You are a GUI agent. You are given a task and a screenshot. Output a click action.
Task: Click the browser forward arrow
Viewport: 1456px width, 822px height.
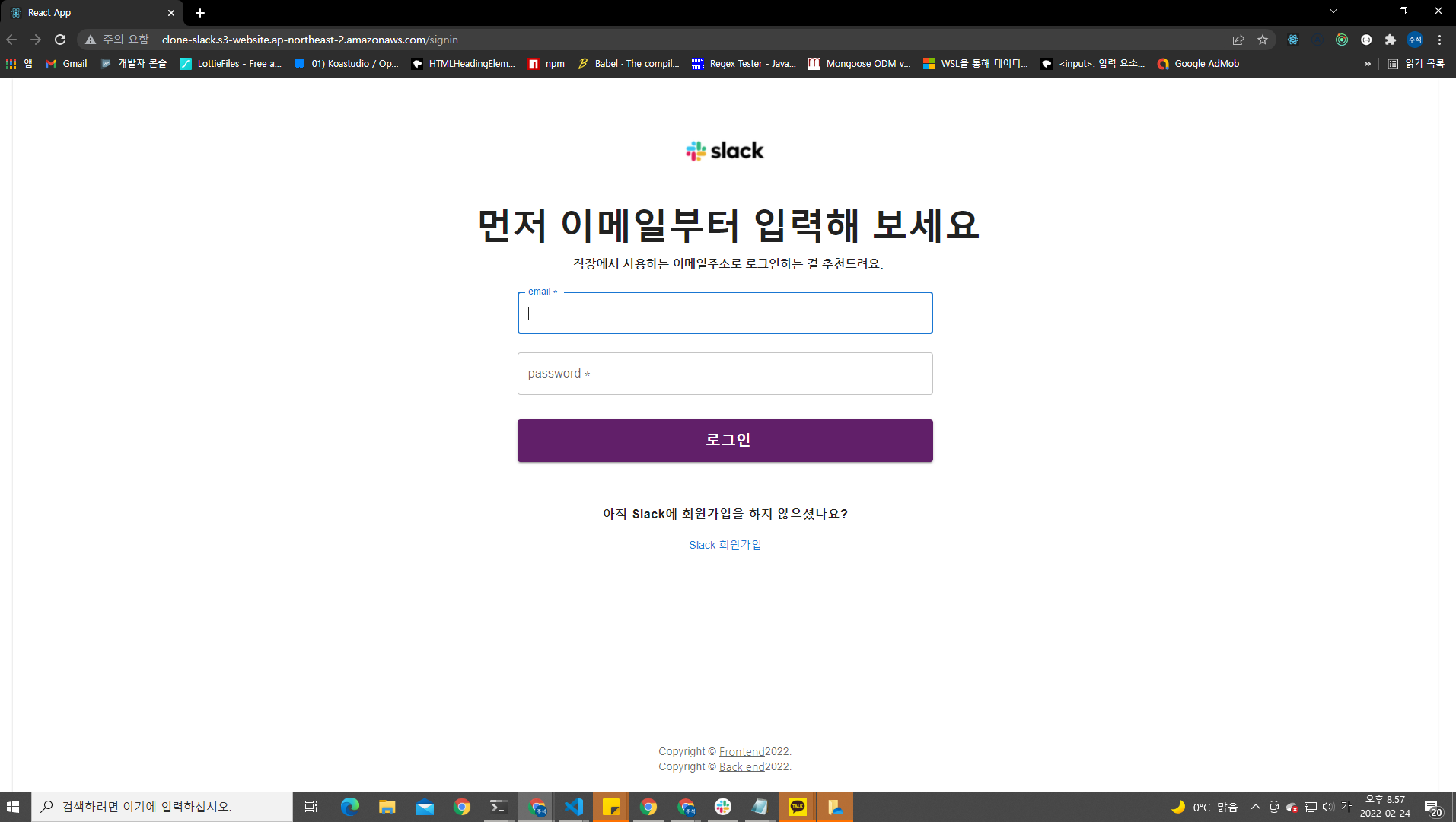(36, 40)
